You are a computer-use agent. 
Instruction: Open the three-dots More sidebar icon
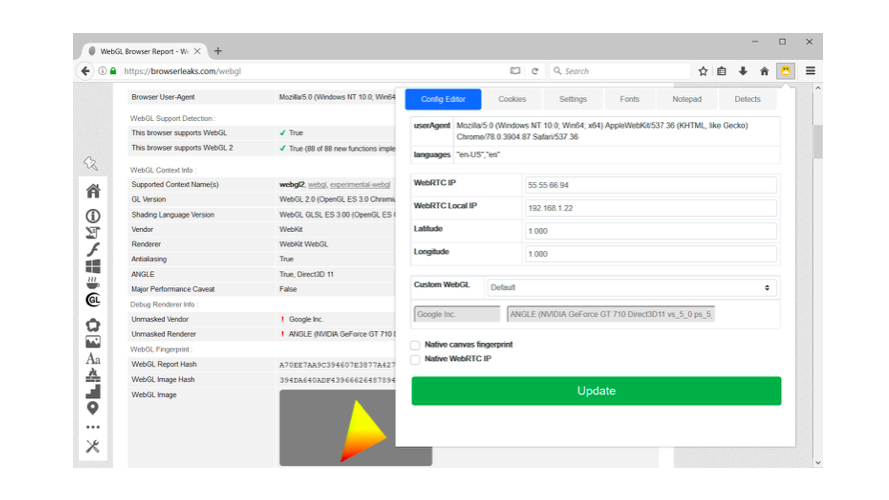(93, 427)
